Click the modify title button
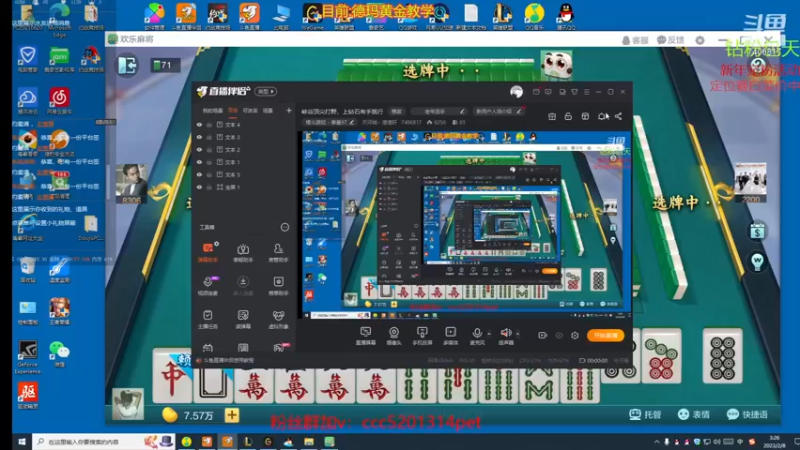 [x=396, y=111]
